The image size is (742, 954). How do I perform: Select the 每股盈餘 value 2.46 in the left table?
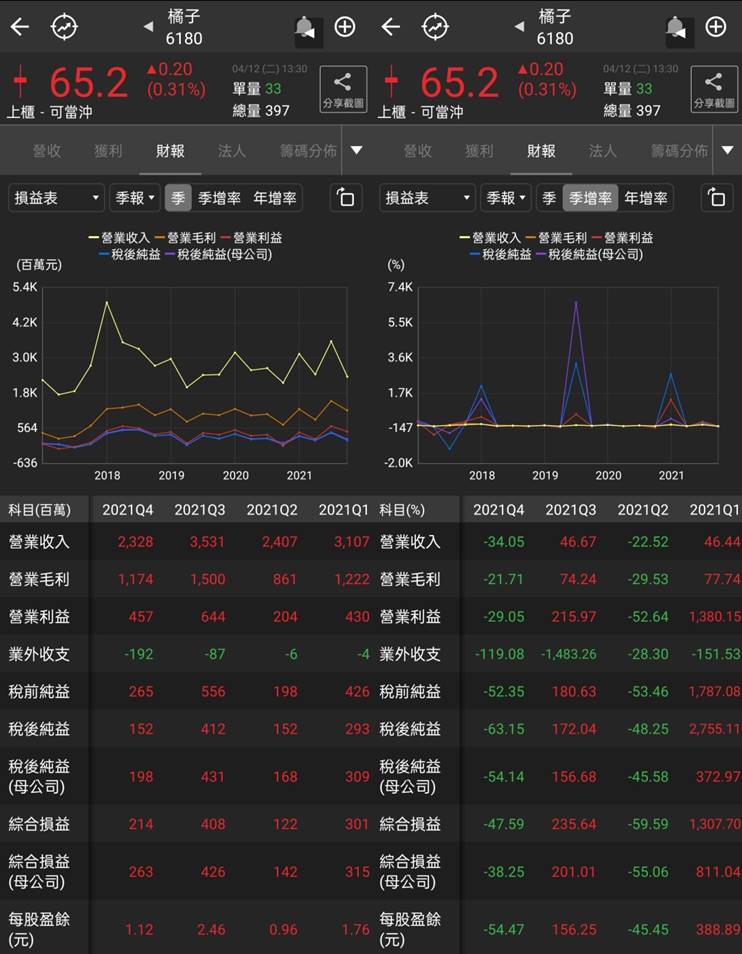[210, 930]
